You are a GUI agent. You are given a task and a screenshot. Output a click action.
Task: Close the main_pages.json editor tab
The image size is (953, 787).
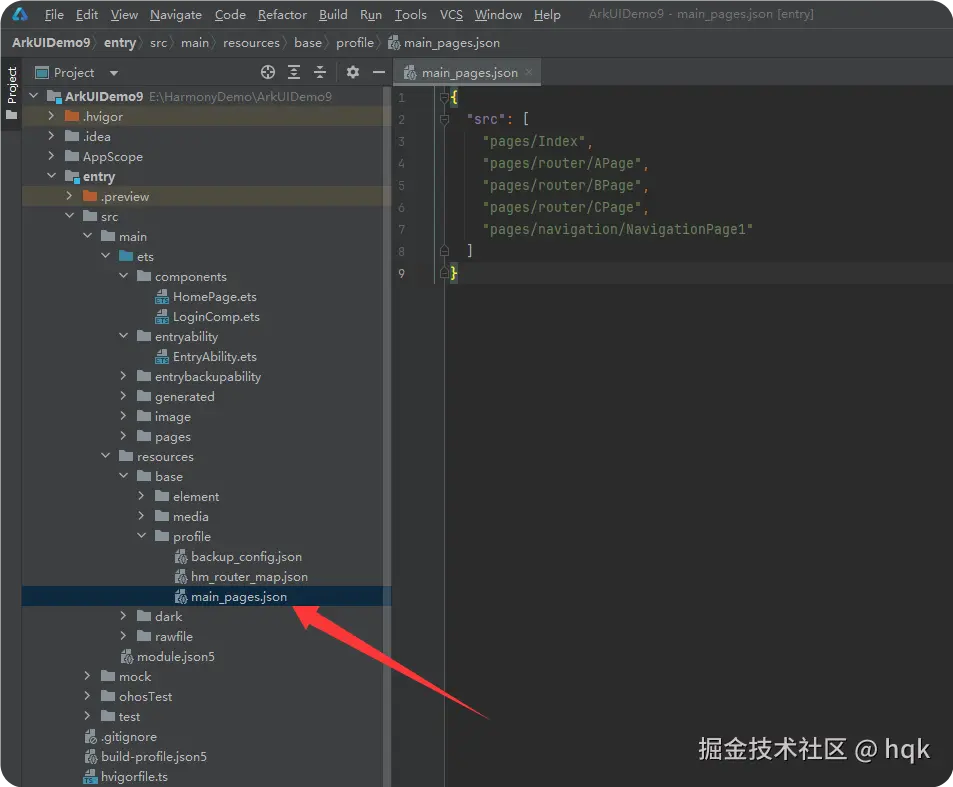(528, 72)
